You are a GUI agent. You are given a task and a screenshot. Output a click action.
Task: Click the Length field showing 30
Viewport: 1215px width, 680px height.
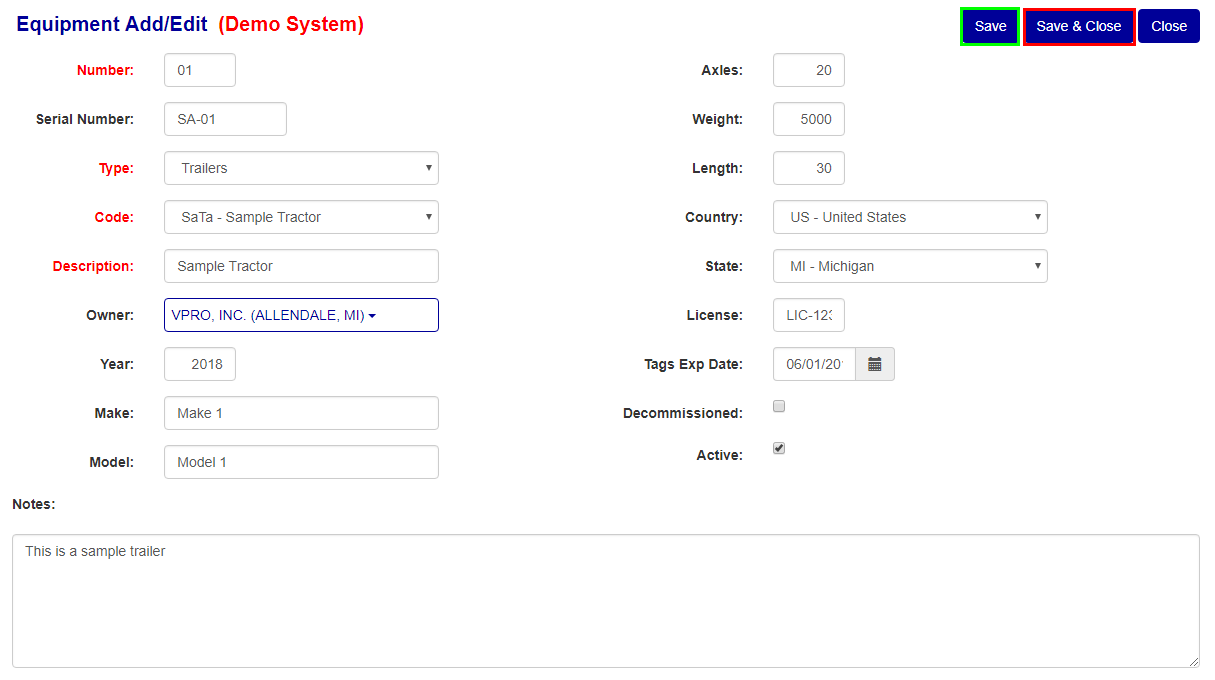809,168
